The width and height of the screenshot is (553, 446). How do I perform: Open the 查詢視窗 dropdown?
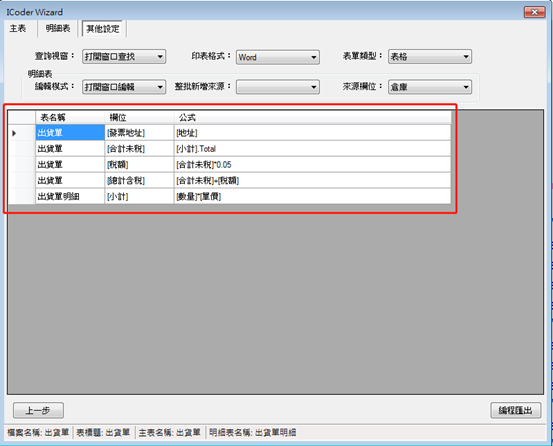coord(124,56)
